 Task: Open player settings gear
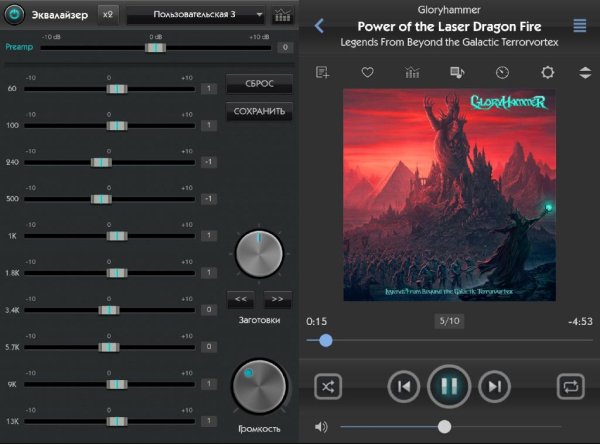click(548, 72)
